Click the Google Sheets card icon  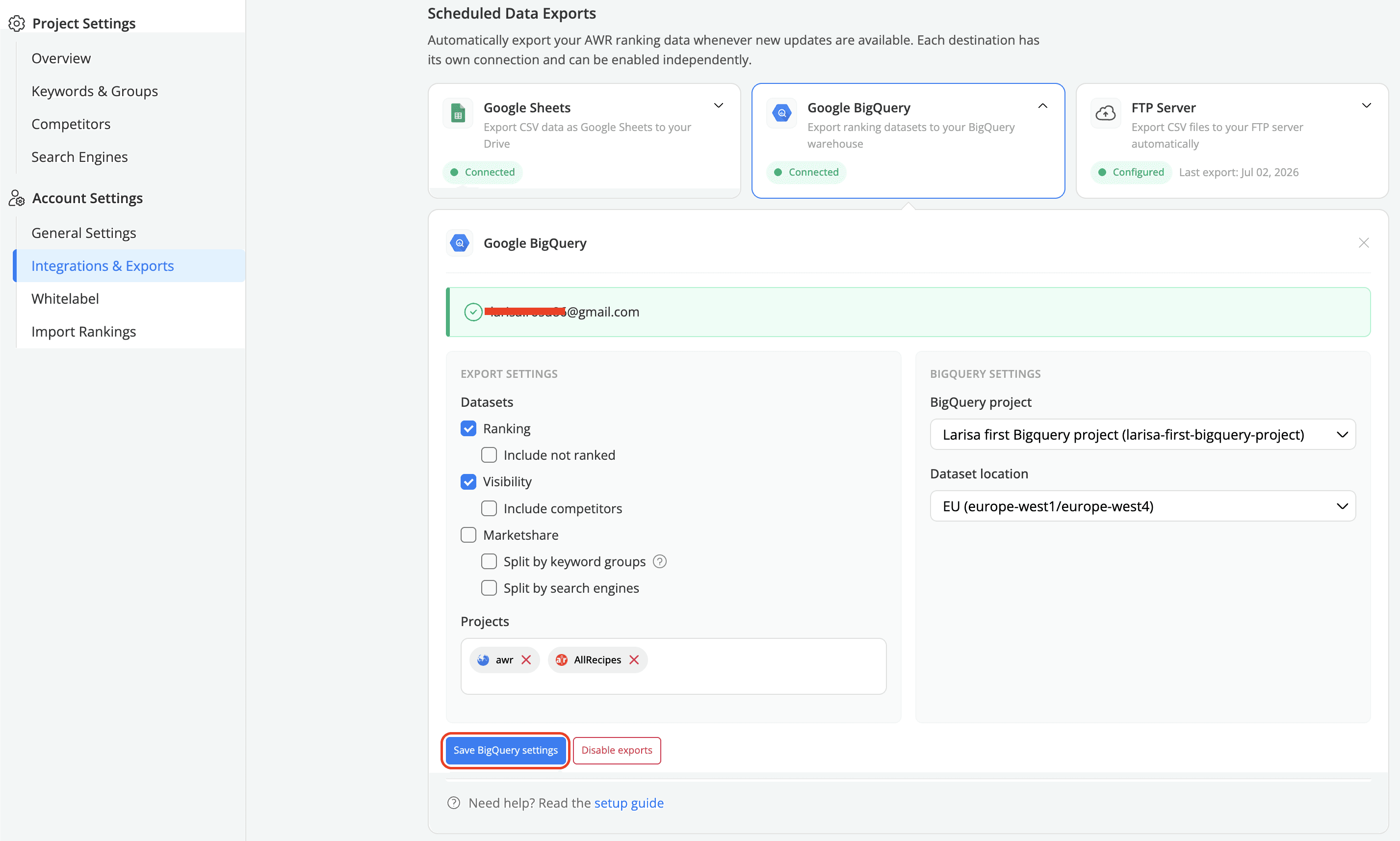458,113
